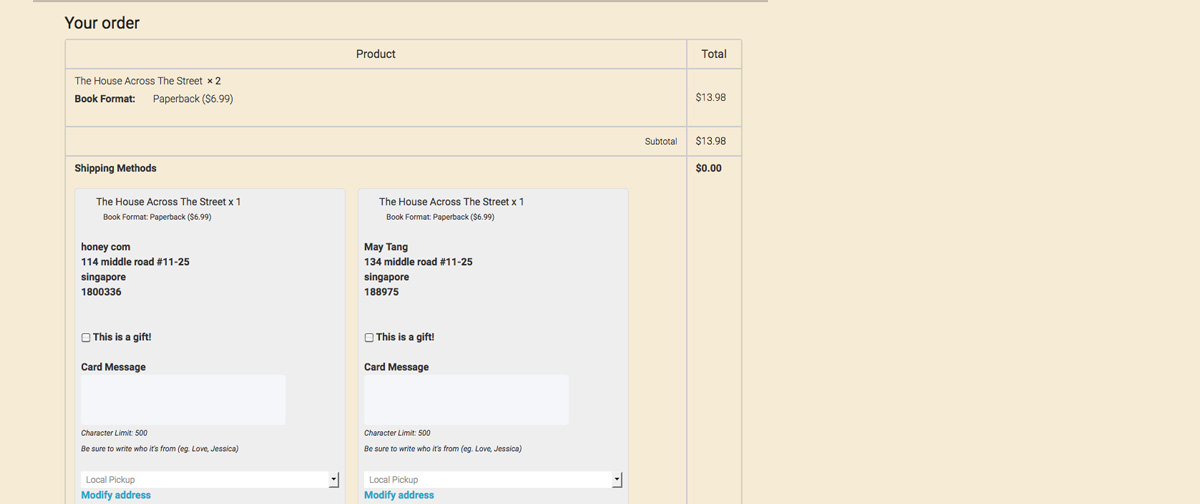This screenshot has height=504, width=1200.
Task: Open Local Pickup dropdown for honey com
Action: 210,480
